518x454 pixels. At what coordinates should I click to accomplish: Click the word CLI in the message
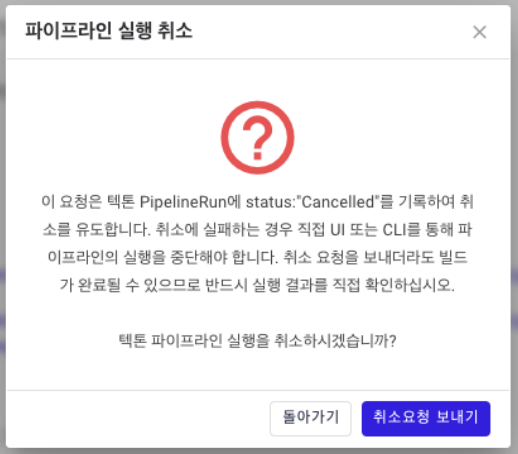395,230
